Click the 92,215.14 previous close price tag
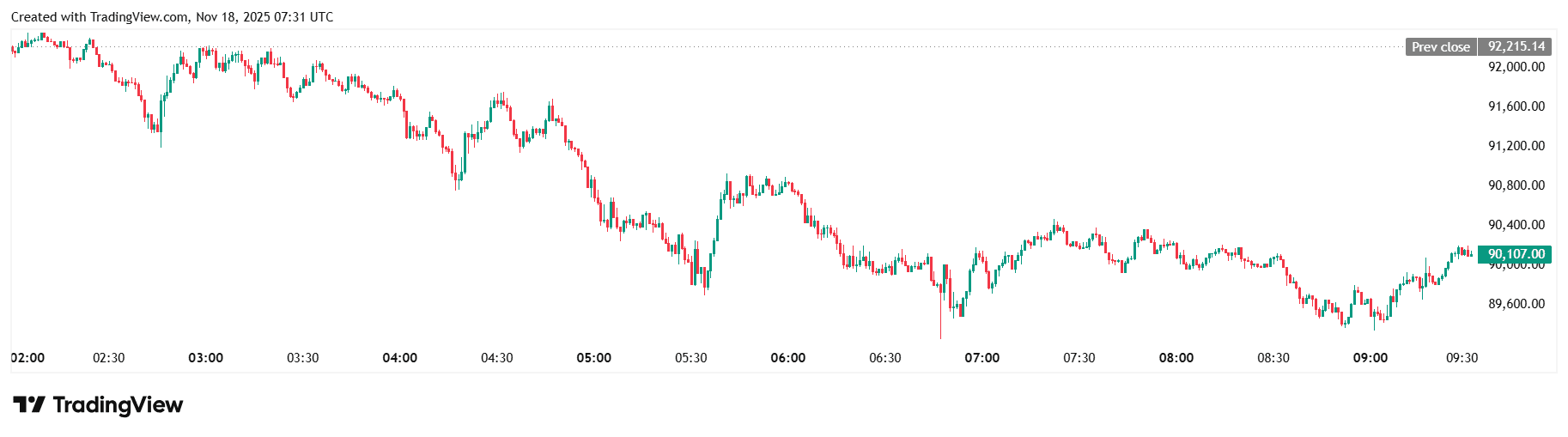The height and width of the screenshot is (437, 1568). click(1516, 47)
